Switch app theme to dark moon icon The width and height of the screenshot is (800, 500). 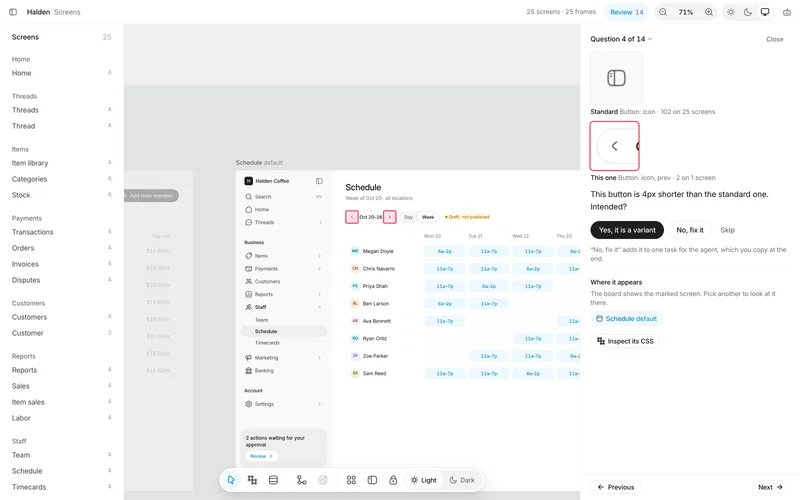pyautogui.click(x=748, y=12)
